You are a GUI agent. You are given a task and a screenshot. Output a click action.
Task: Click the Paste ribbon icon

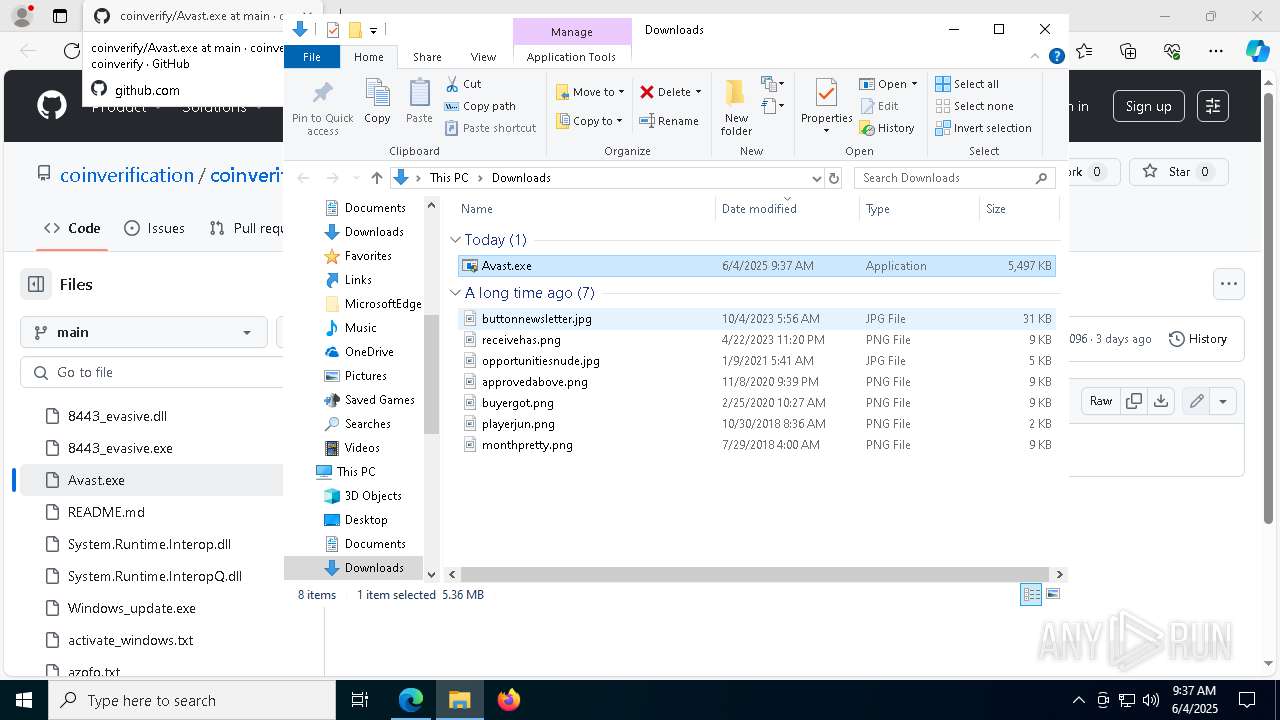pyautogui.click(x=419, y=101)
